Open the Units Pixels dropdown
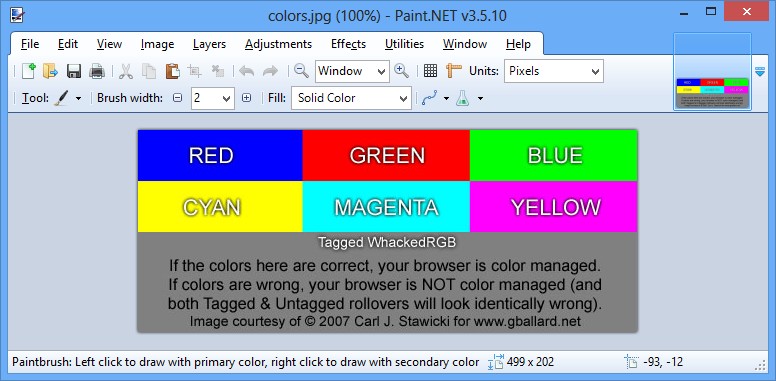776x381 pixels. [554, 71]
